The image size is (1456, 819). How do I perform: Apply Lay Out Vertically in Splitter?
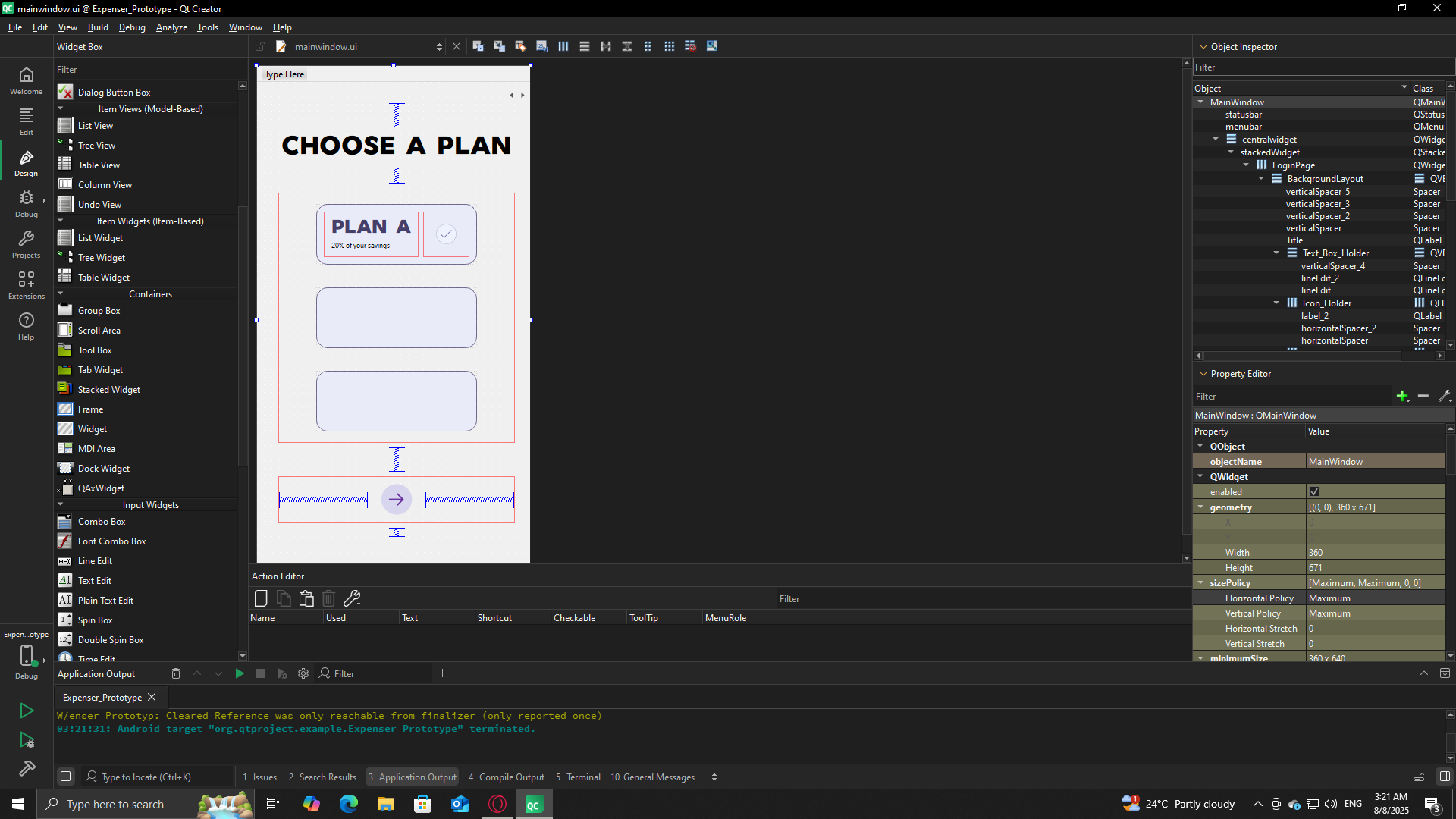(626, 46)
